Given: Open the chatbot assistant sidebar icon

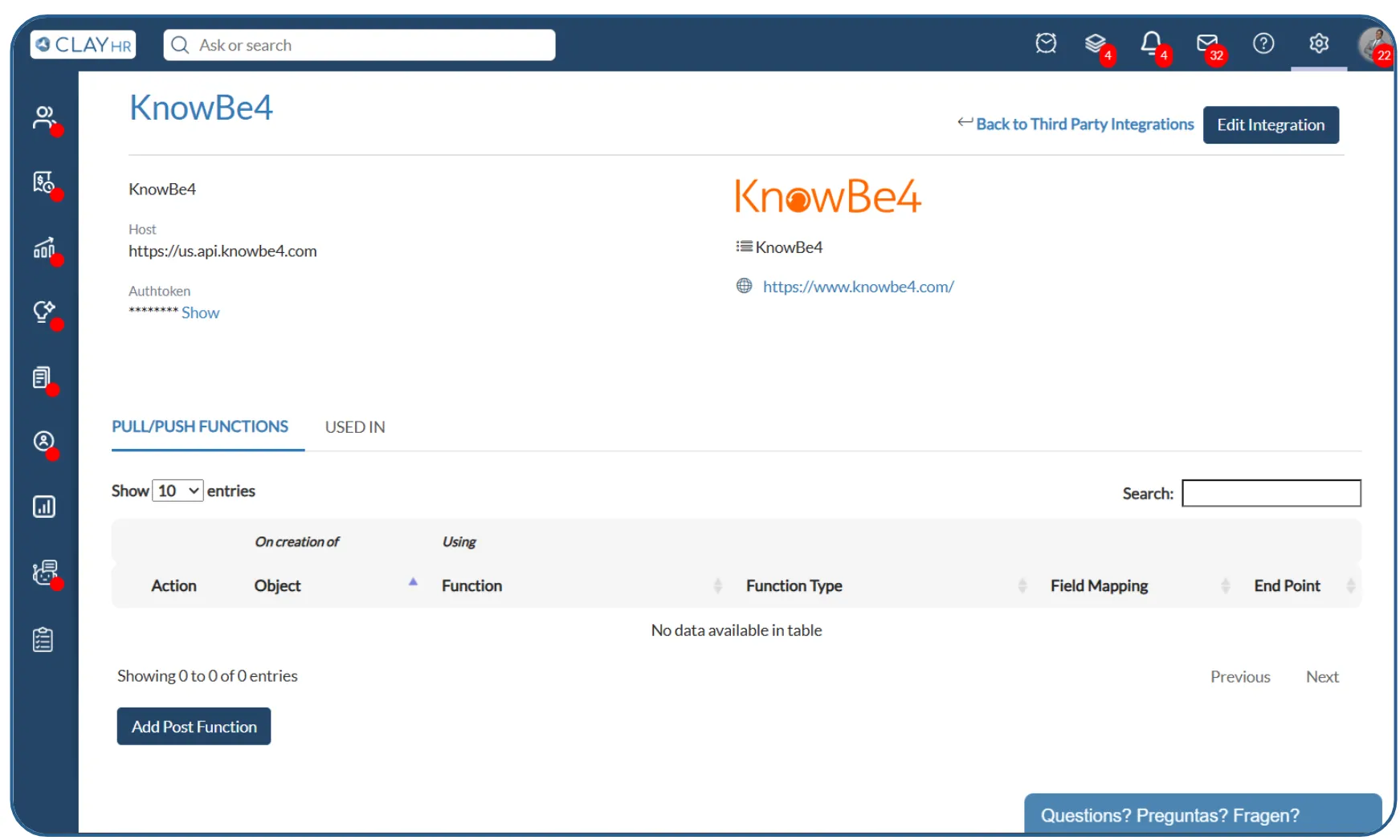Looking at the screenshot, I should point(45,573).
